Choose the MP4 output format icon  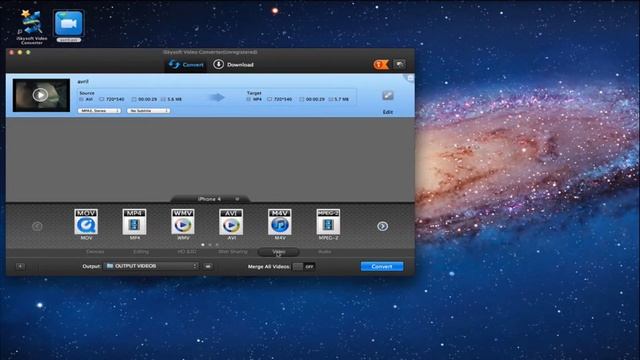pyautogui.click(x=134, y=222)
